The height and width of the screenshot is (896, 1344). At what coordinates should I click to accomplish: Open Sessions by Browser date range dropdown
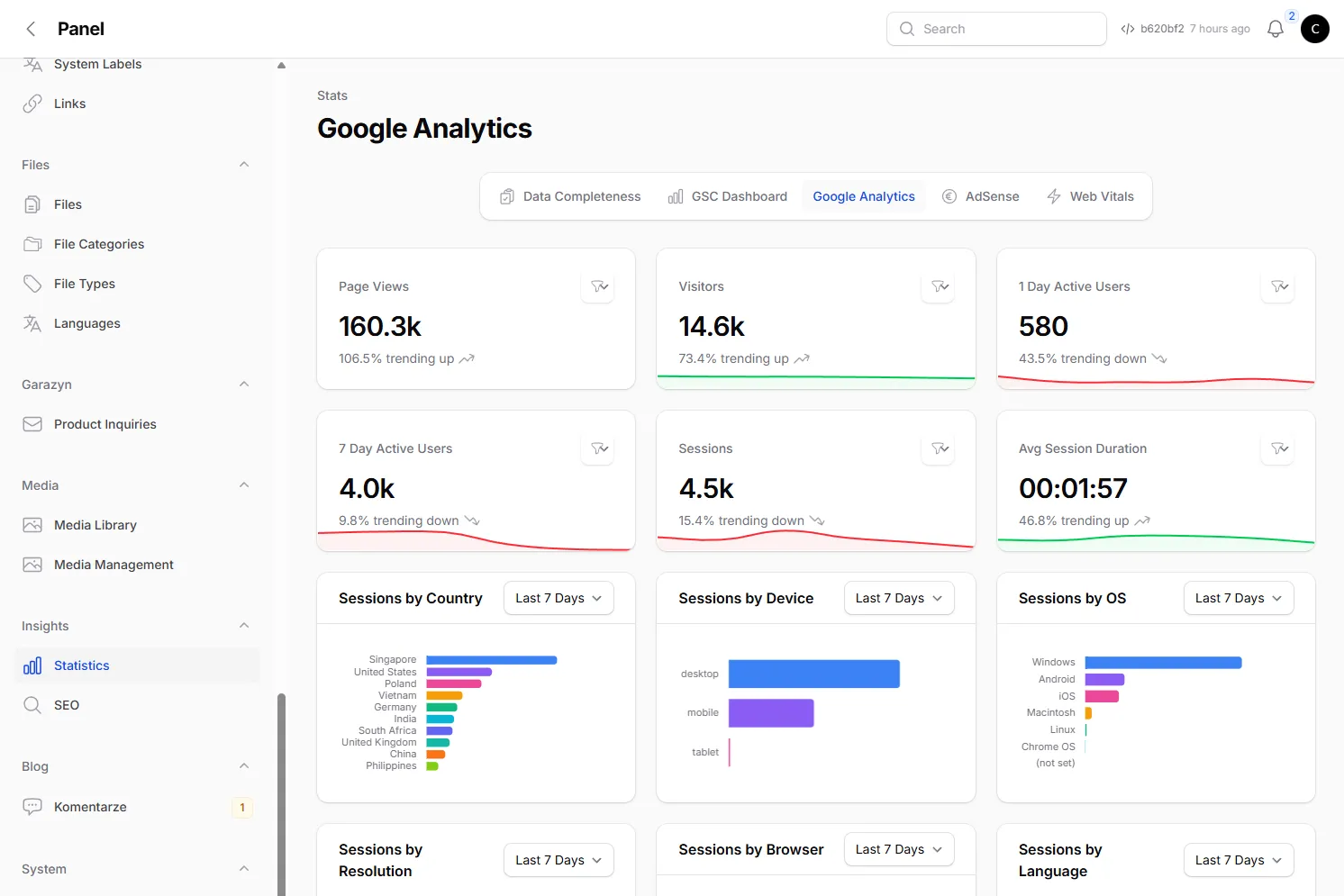(899, 849)
